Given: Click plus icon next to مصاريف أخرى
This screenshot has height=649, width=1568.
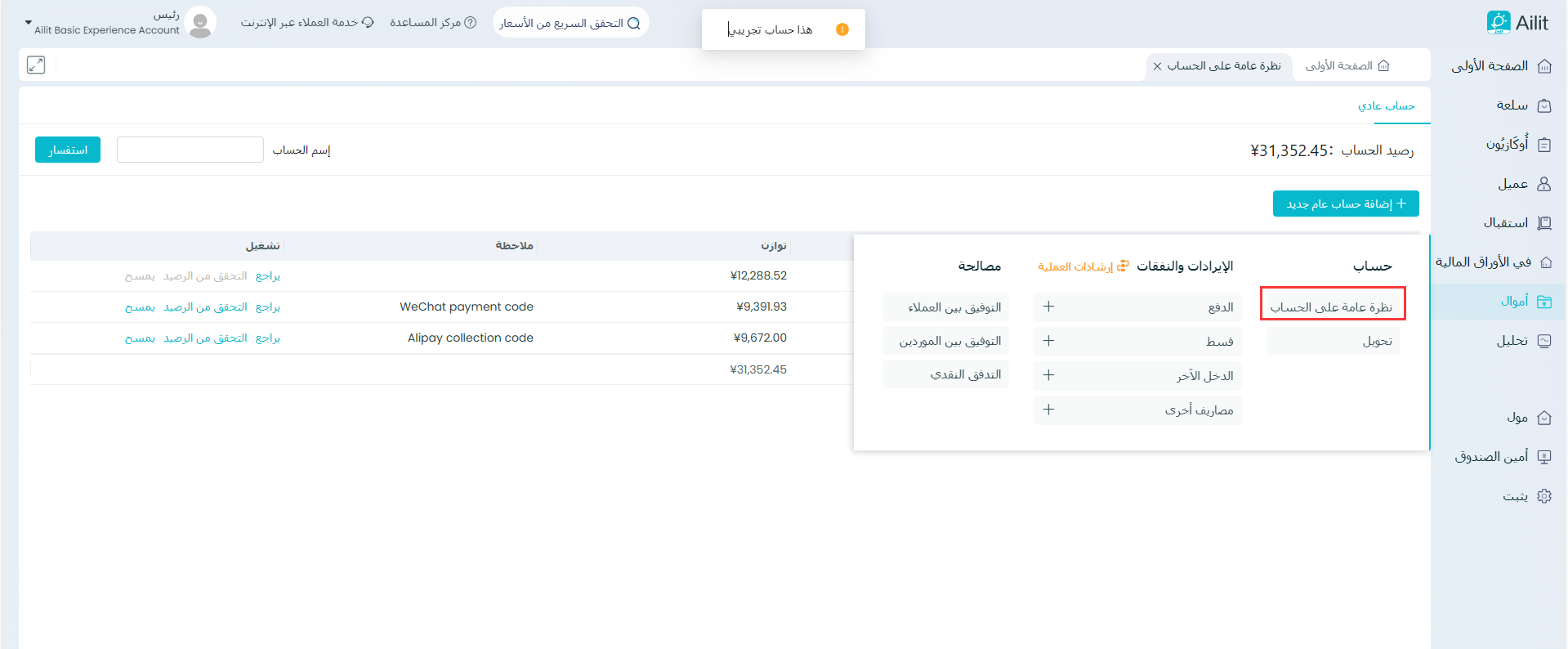Looking at the screenshot, I should pyautogui.click(x=1048, y=410).
